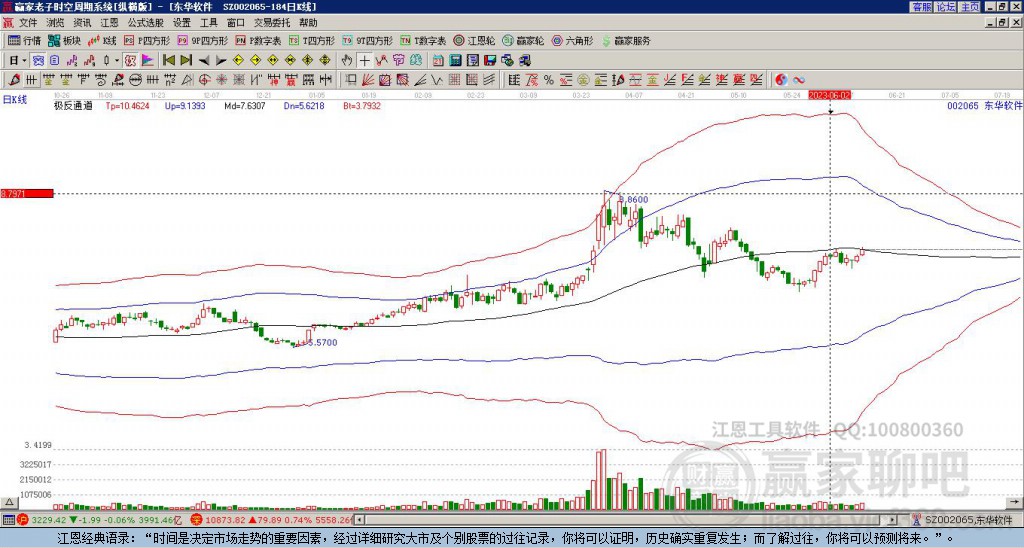This screenshot has width=1024, height=548.
Task: Click the highlighted 2023-06-02 date marker
Action: pos(829,95)
